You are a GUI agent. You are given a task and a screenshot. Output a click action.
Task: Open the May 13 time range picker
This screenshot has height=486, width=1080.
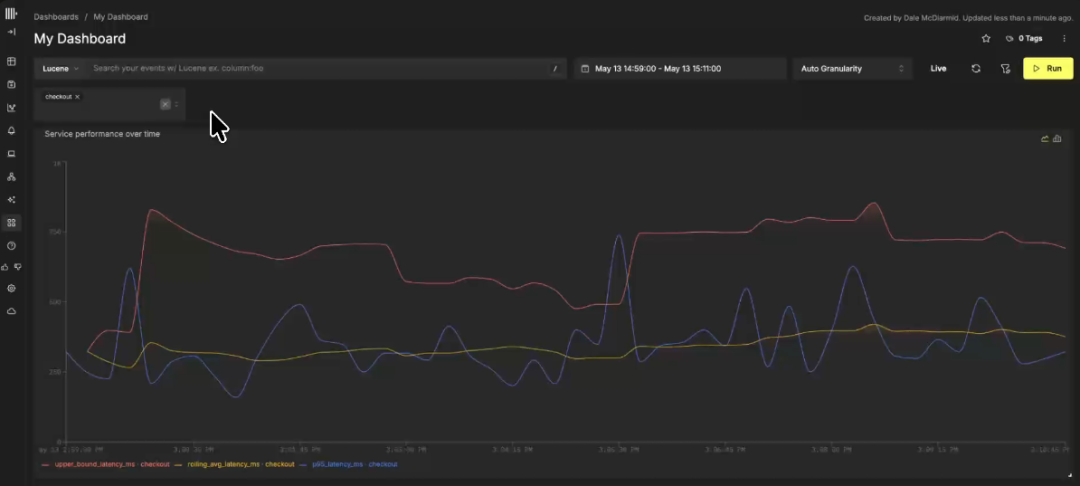pos(680,68)
